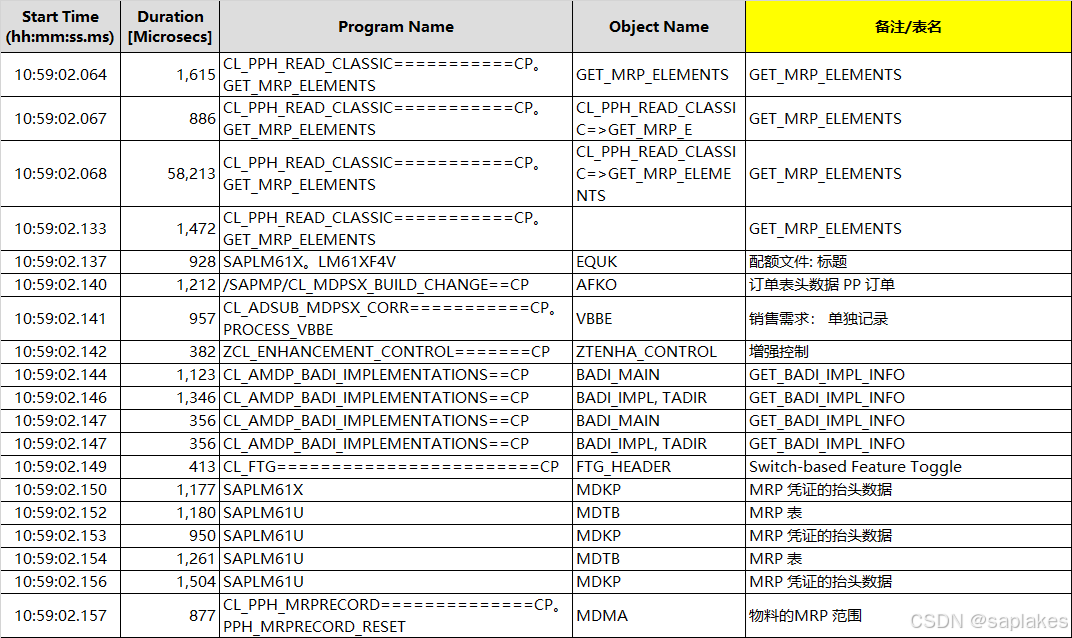The width and height of the screenshot is (1072, 638).
Task: Click remark 增强控制
Action: pyautogui.click(x=779, y=351)
